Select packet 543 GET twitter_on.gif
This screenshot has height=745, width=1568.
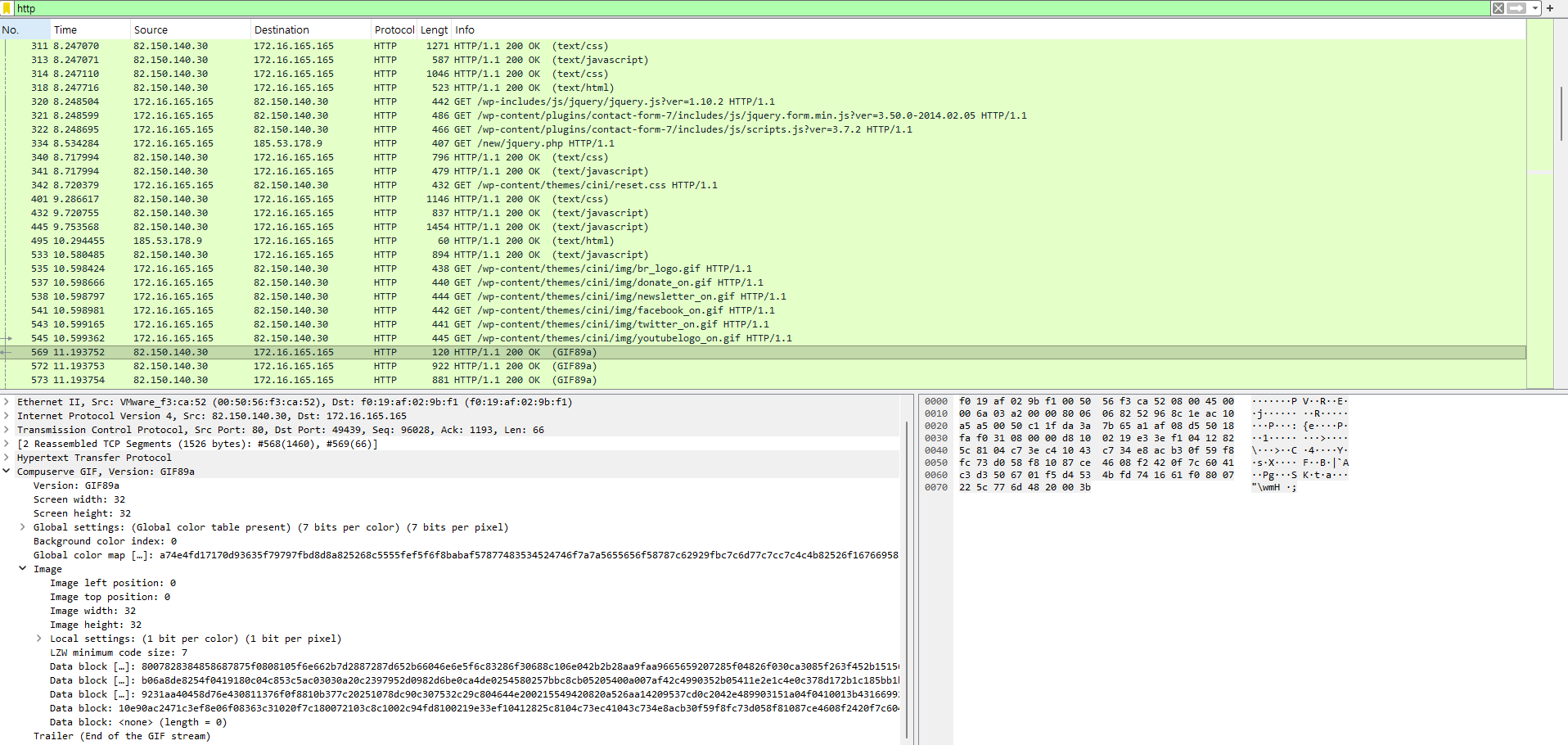(x=763, y=324)
